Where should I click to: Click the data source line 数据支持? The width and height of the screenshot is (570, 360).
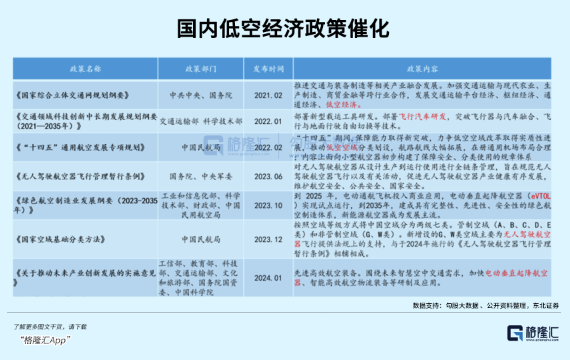point(486,306)
